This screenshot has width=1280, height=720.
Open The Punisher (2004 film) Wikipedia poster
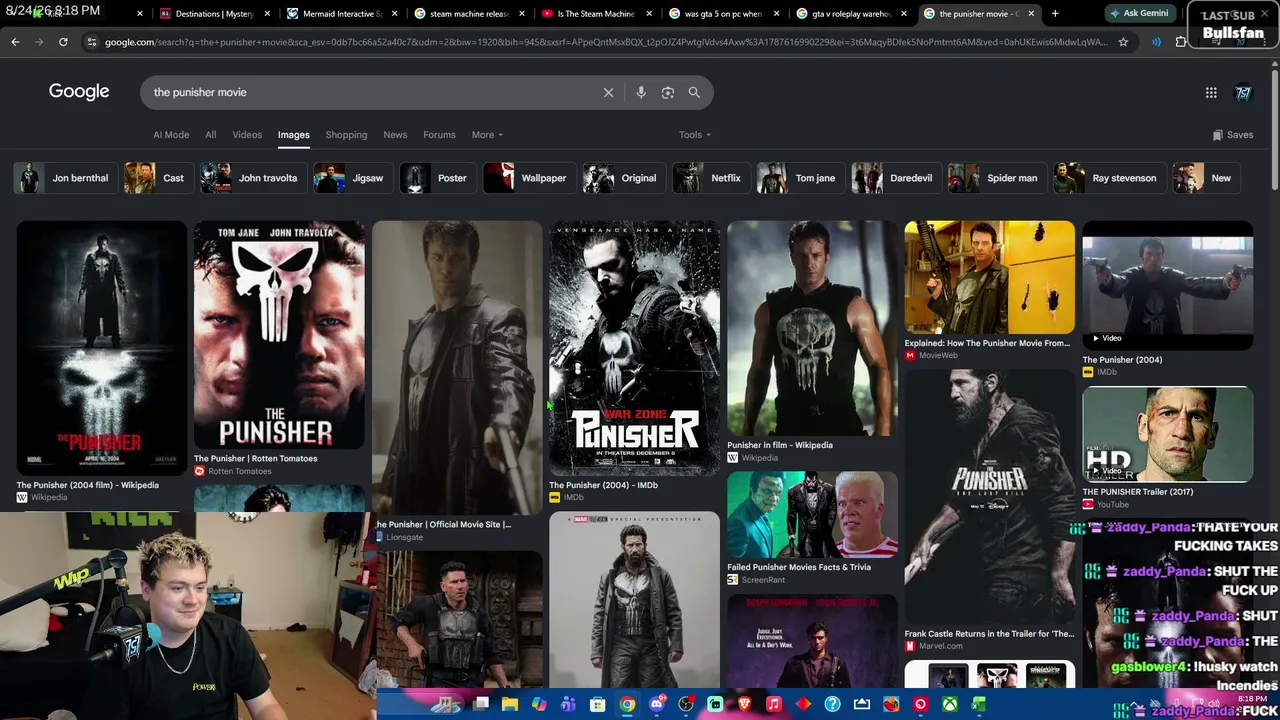tap(101, 348)
